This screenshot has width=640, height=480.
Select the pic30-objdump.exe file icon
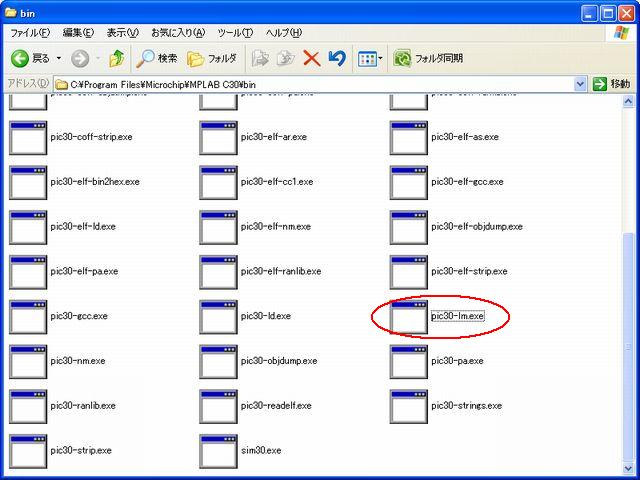(218, 362)
